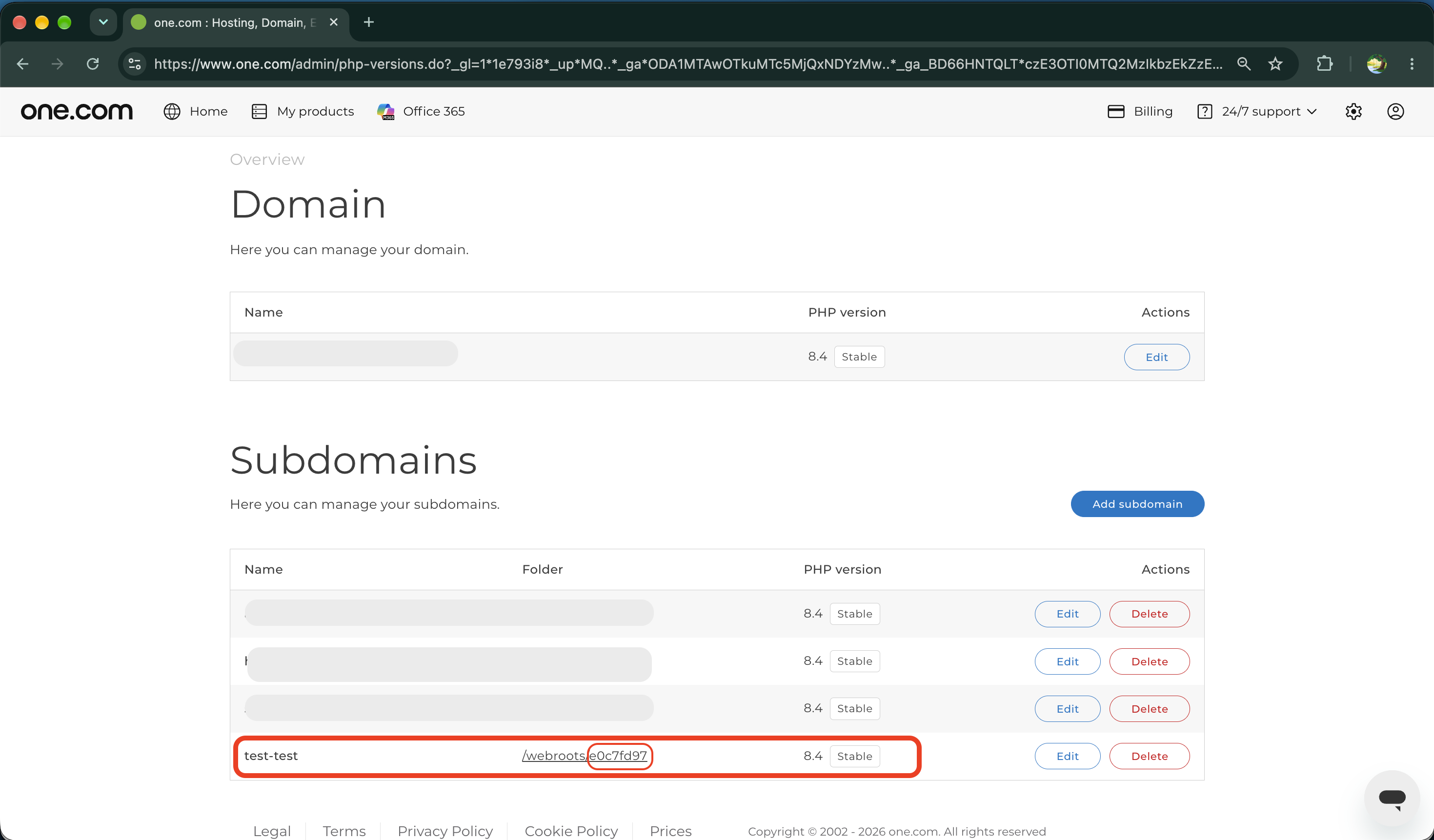Open the settings gear icon in header
Image resolution: width=1434 pixels, height=840 pixels.
[1354, 112]
